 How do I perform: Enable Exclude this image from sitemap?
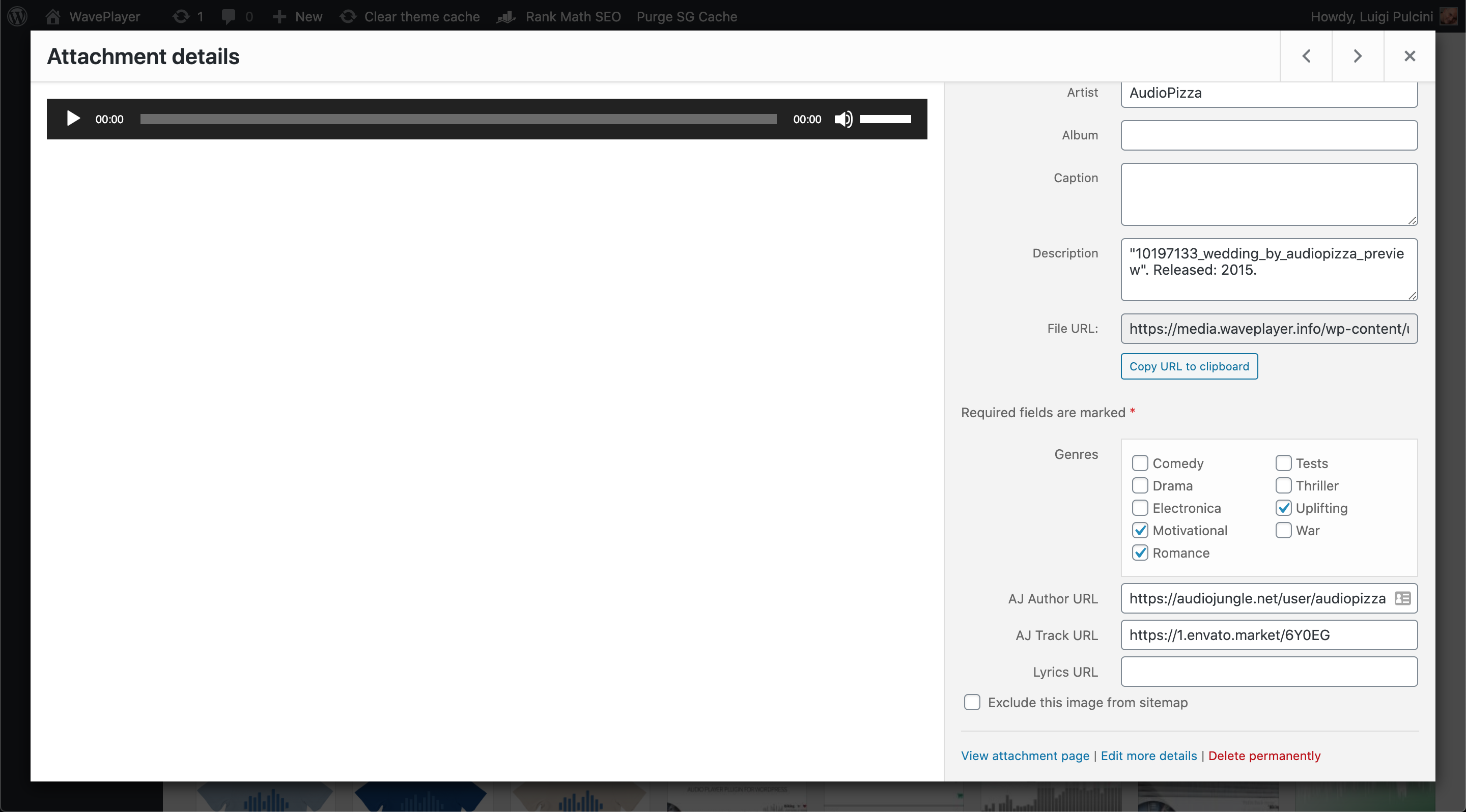(x=972, y=702)
